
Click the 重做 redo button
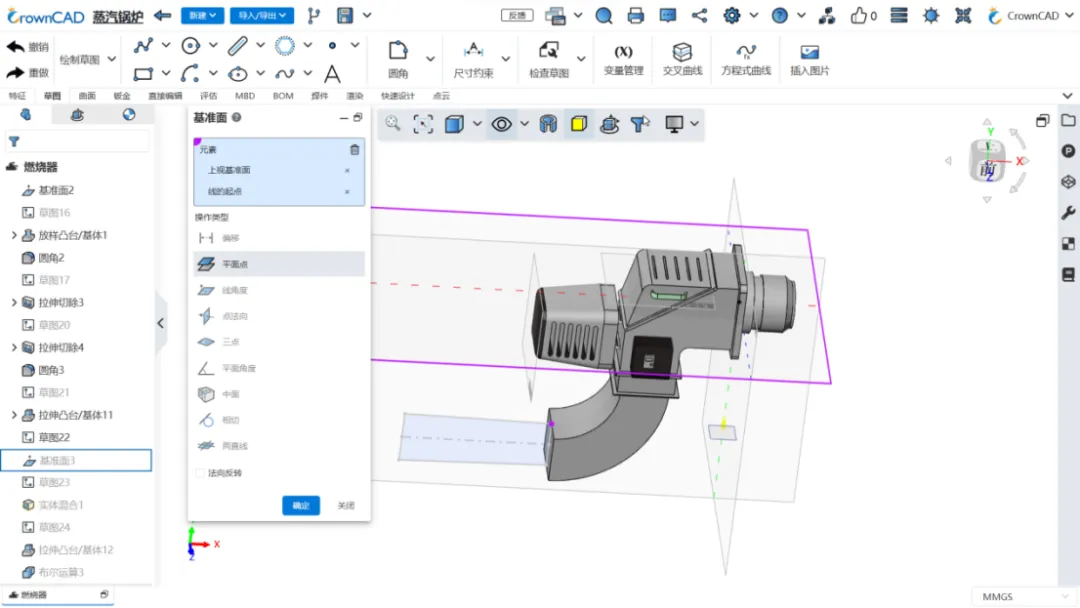click(28, 72)
